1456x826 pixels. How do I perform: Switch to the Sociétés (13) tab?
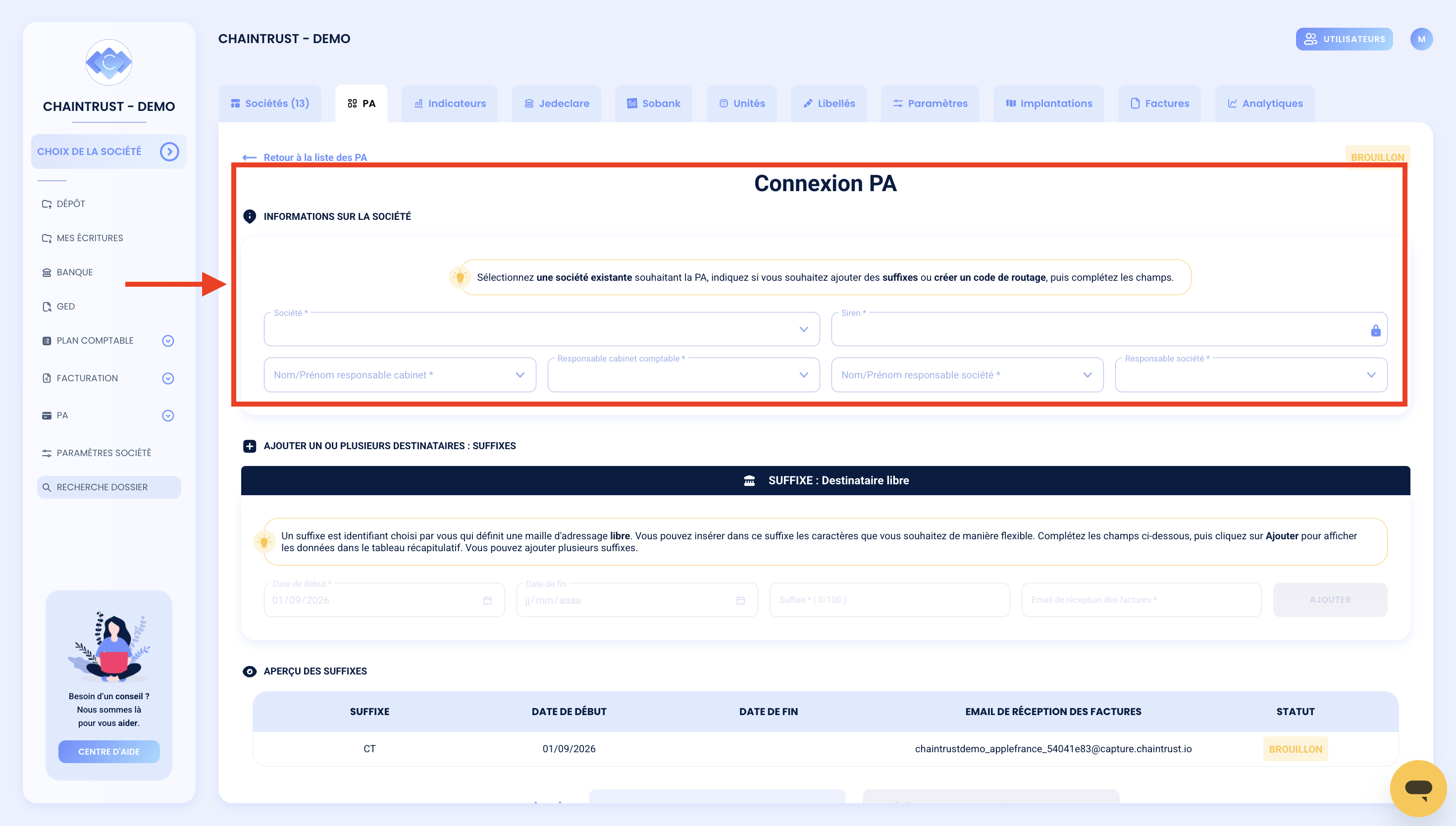[269, 103]
